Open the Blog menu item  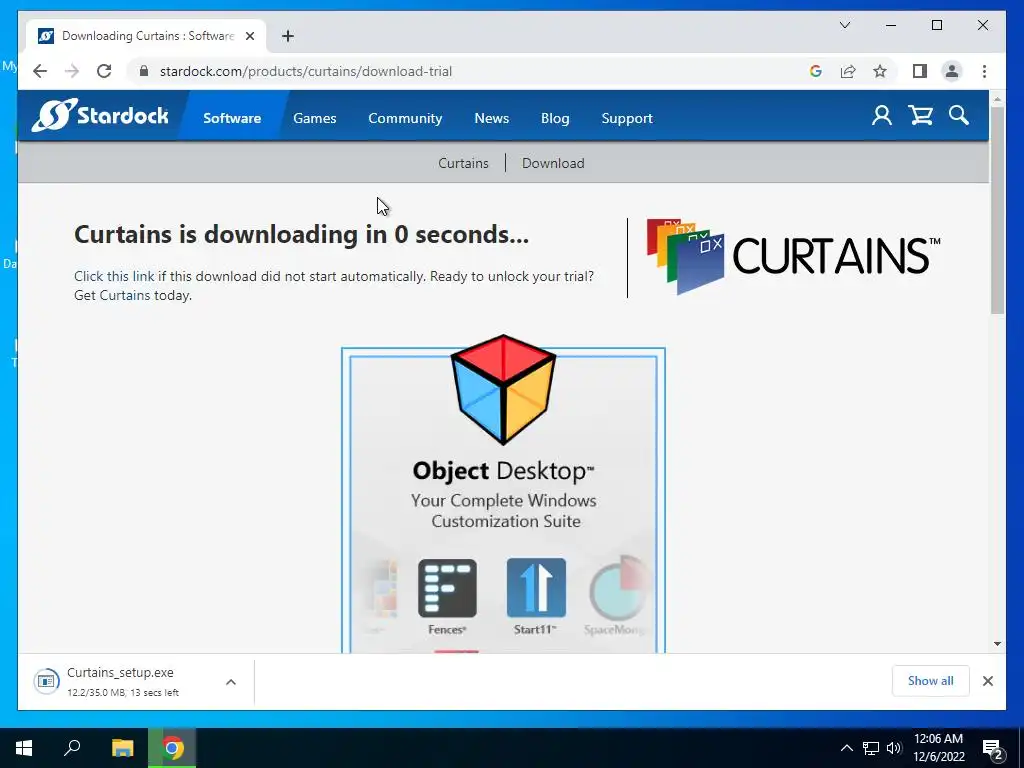[555, 118]
